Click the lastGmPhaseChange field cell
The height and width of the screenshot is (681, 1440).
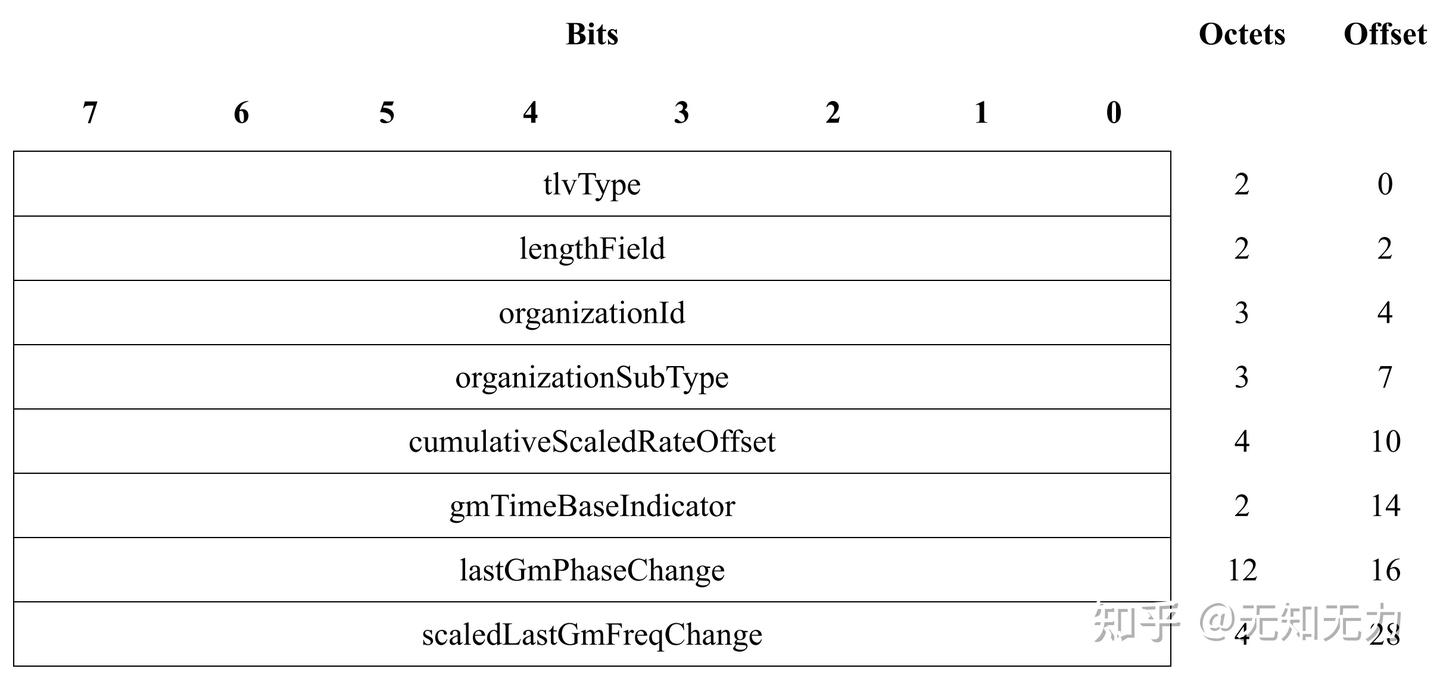click(x=592, y=570)
